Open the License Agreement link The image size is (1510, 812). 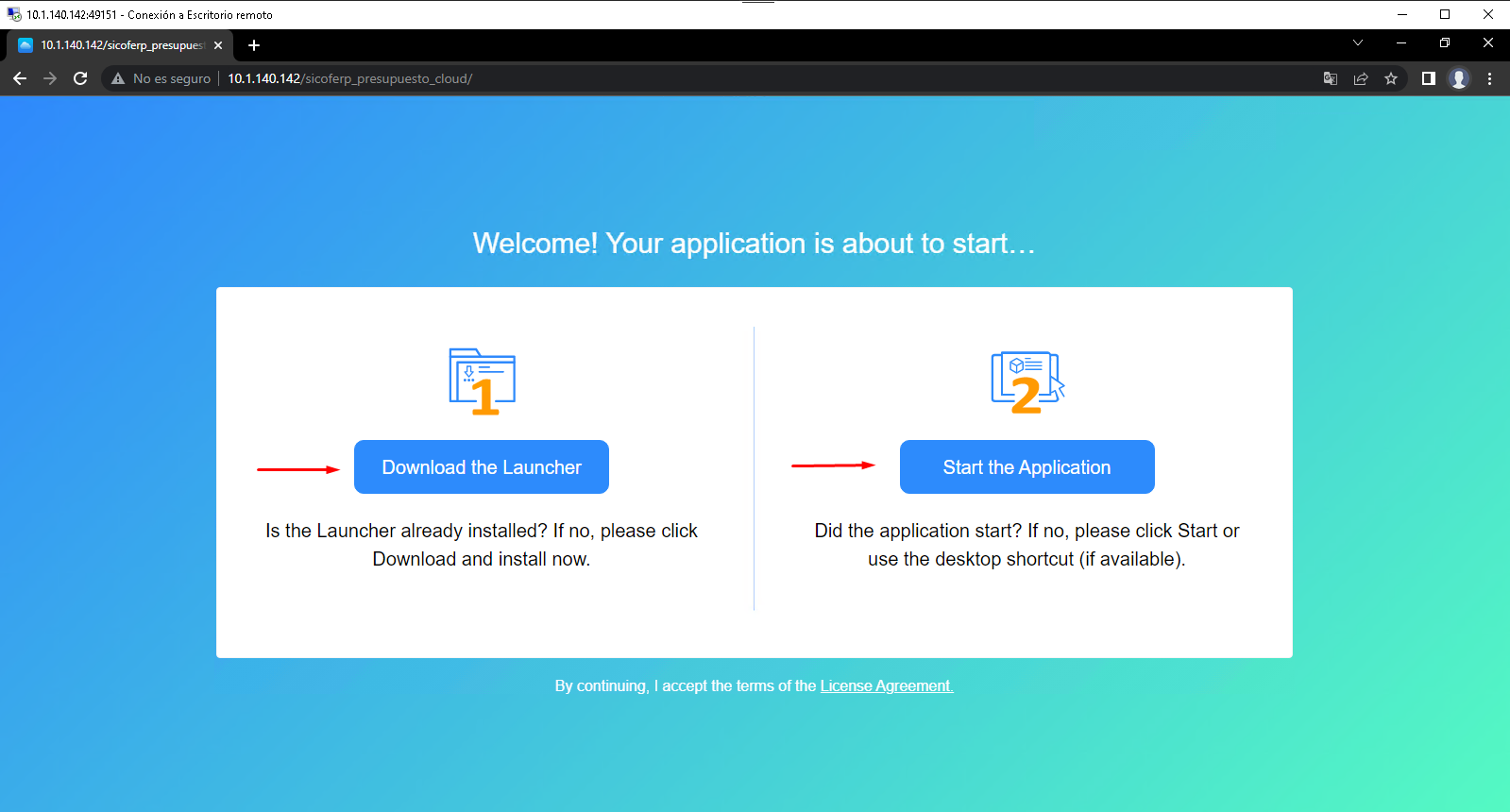pos(886,685)
